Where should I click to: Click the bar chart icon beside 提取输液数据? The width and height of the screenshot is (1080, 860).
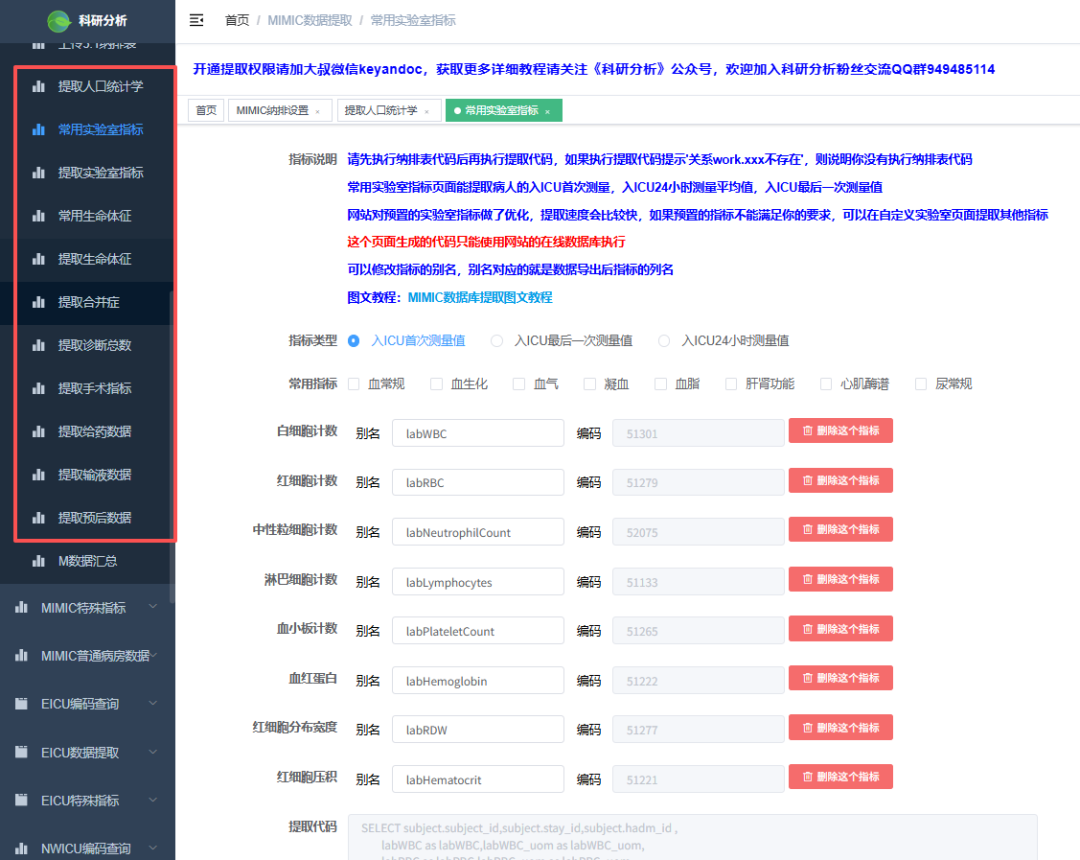[x=39, y=474]
